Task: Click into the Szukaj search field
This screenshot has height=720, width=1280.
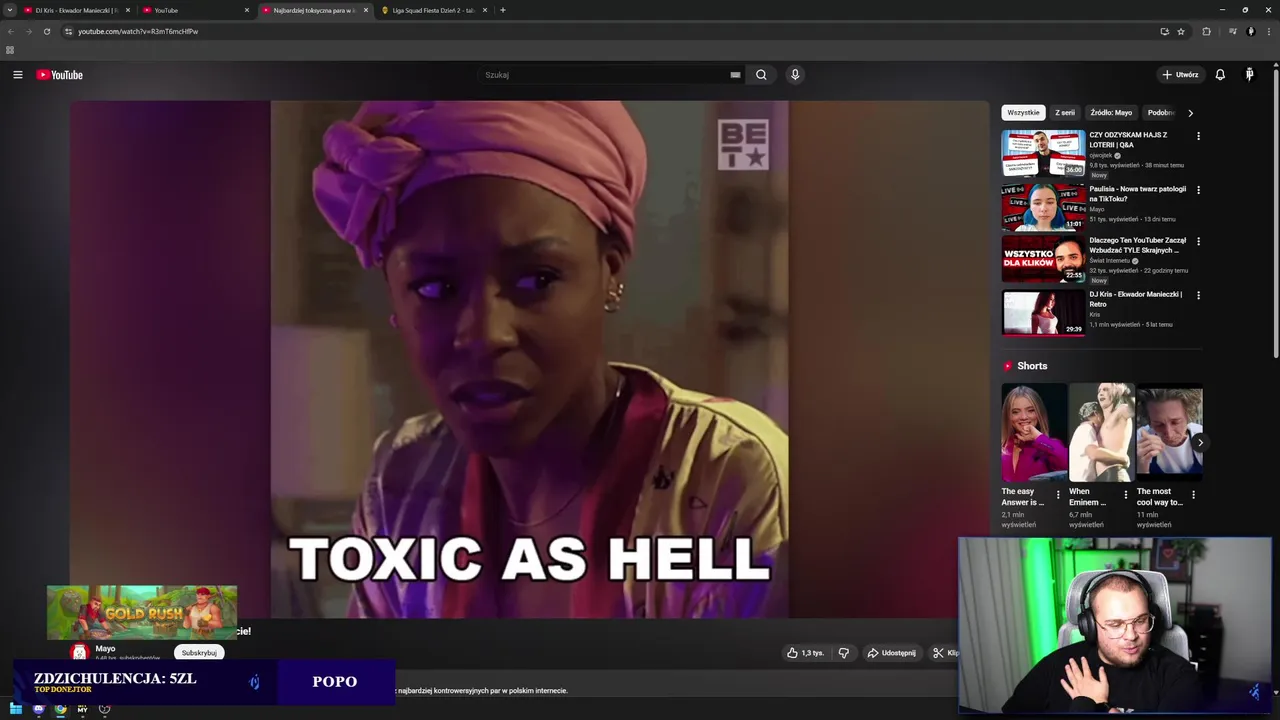Action: coord(605,75)
